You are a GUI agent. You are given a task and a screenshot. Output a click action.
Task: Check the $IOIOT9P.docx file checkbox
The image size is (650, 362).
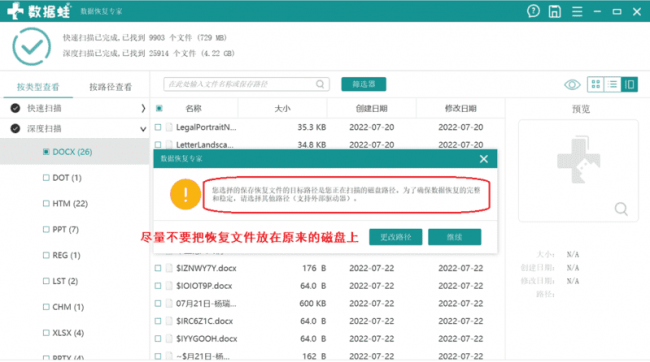[158, 286]
